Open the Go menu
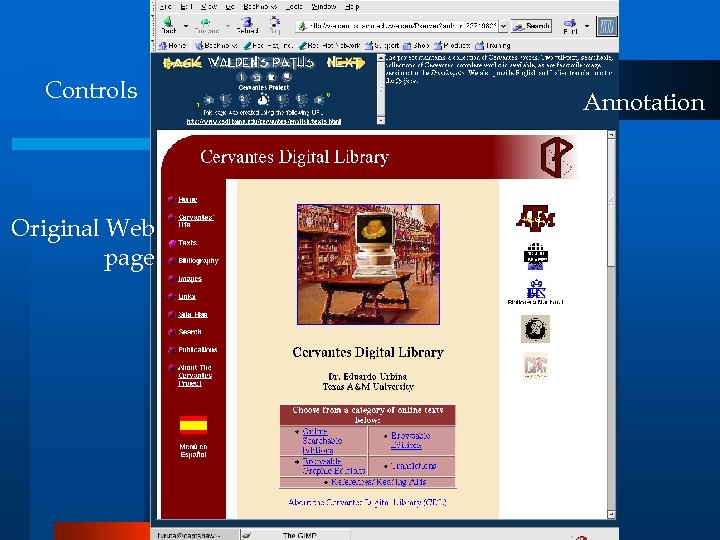The image size is (720, 540). tap(230, 6)
